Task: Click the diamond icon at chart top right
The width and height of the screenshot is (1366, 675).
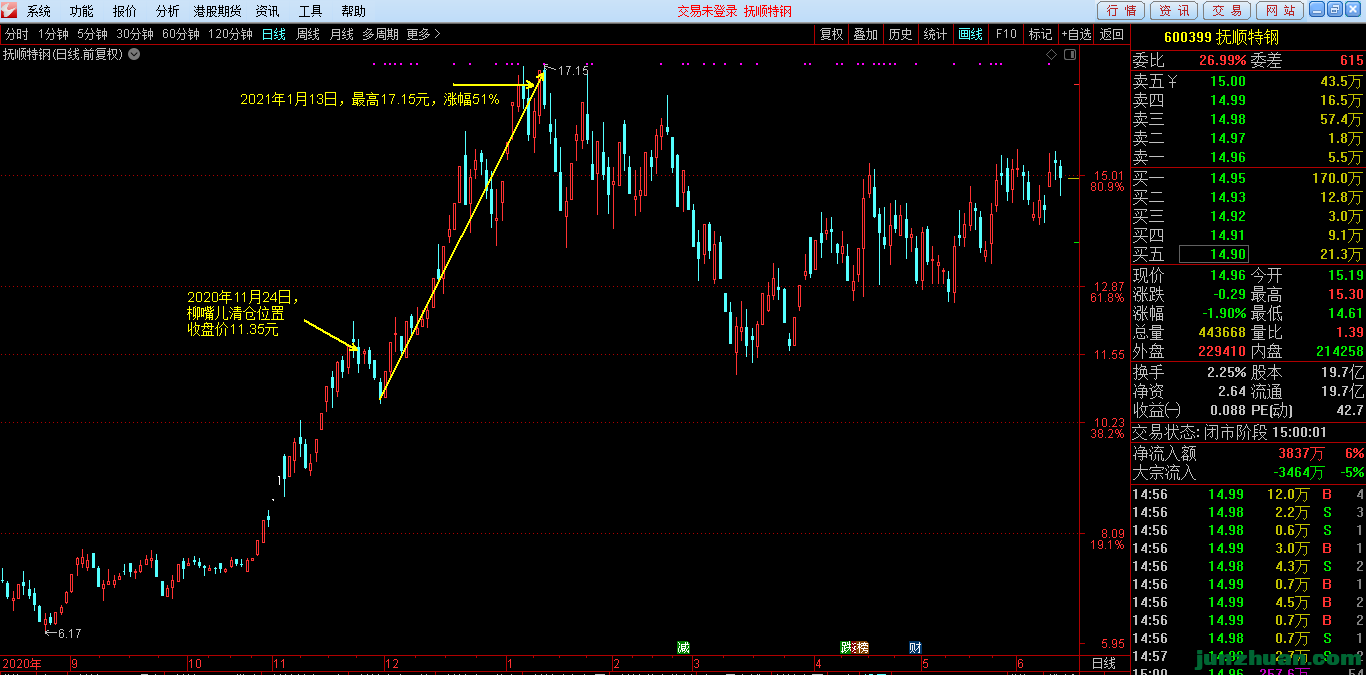Action: pos(1051,54)
